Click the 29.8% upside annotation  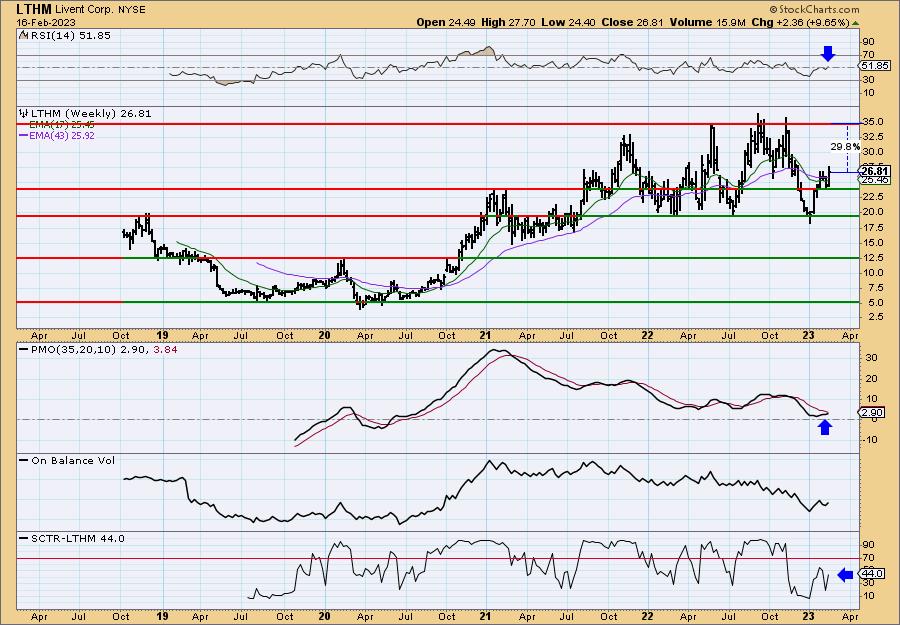pos(845,147)
